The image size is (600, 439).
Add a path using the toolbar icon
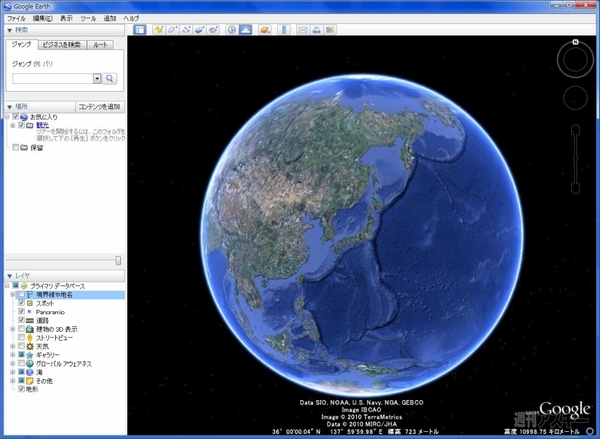[x=186, y=29]
